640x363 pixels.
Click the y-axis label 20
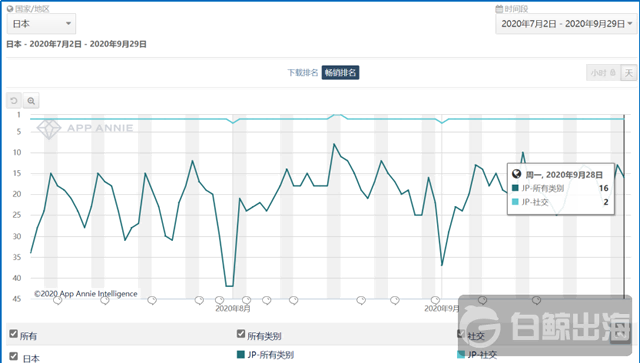tap(17, 194)
